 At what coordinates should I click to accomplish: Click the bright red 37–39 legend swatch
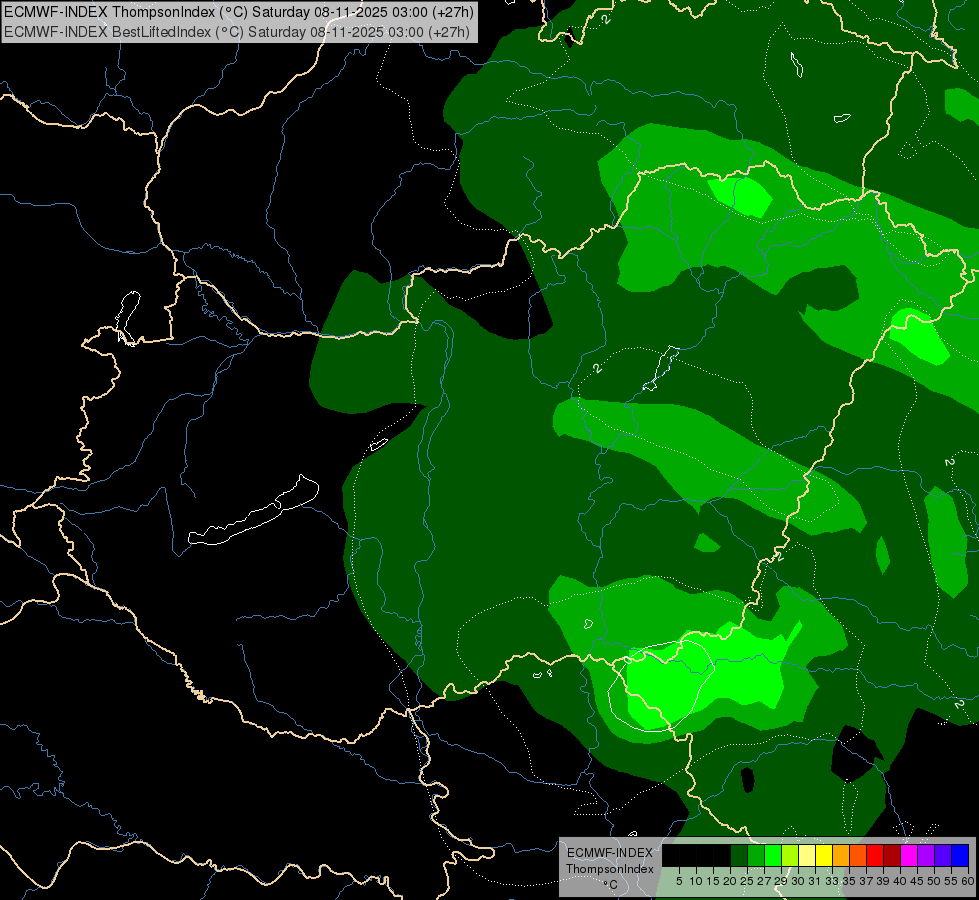(x=875, y=855)
